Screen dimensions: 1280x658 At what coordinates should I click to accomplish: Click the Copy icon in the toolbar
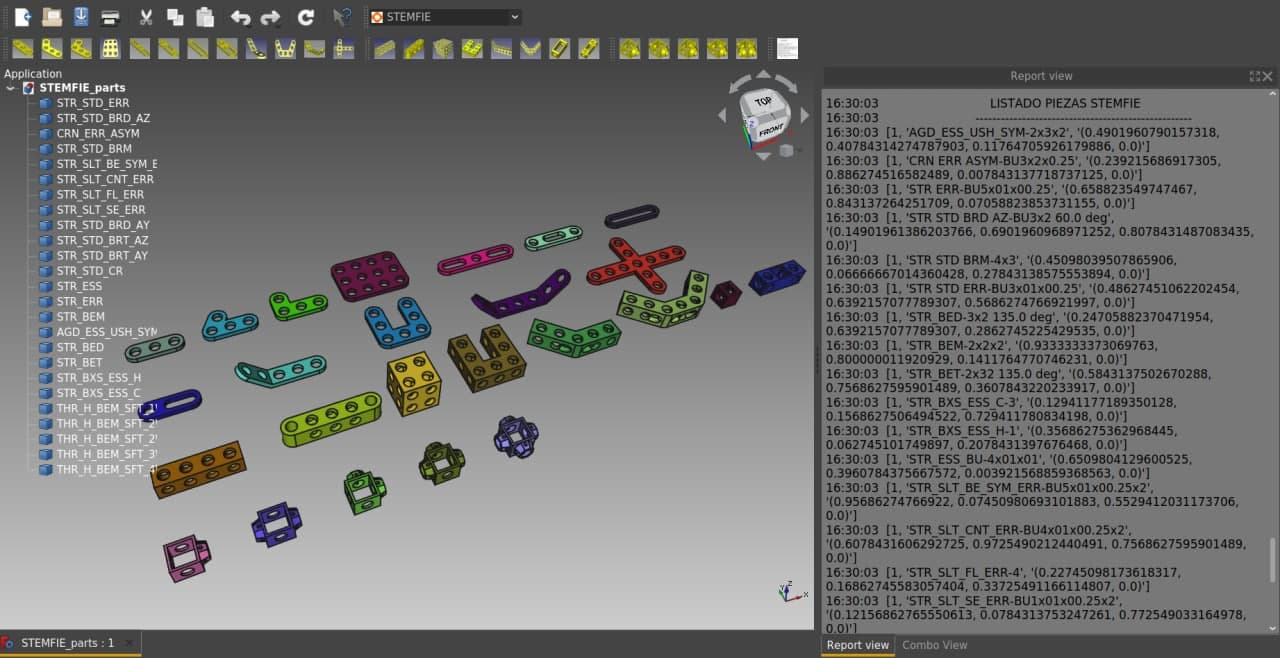point(175,17)
